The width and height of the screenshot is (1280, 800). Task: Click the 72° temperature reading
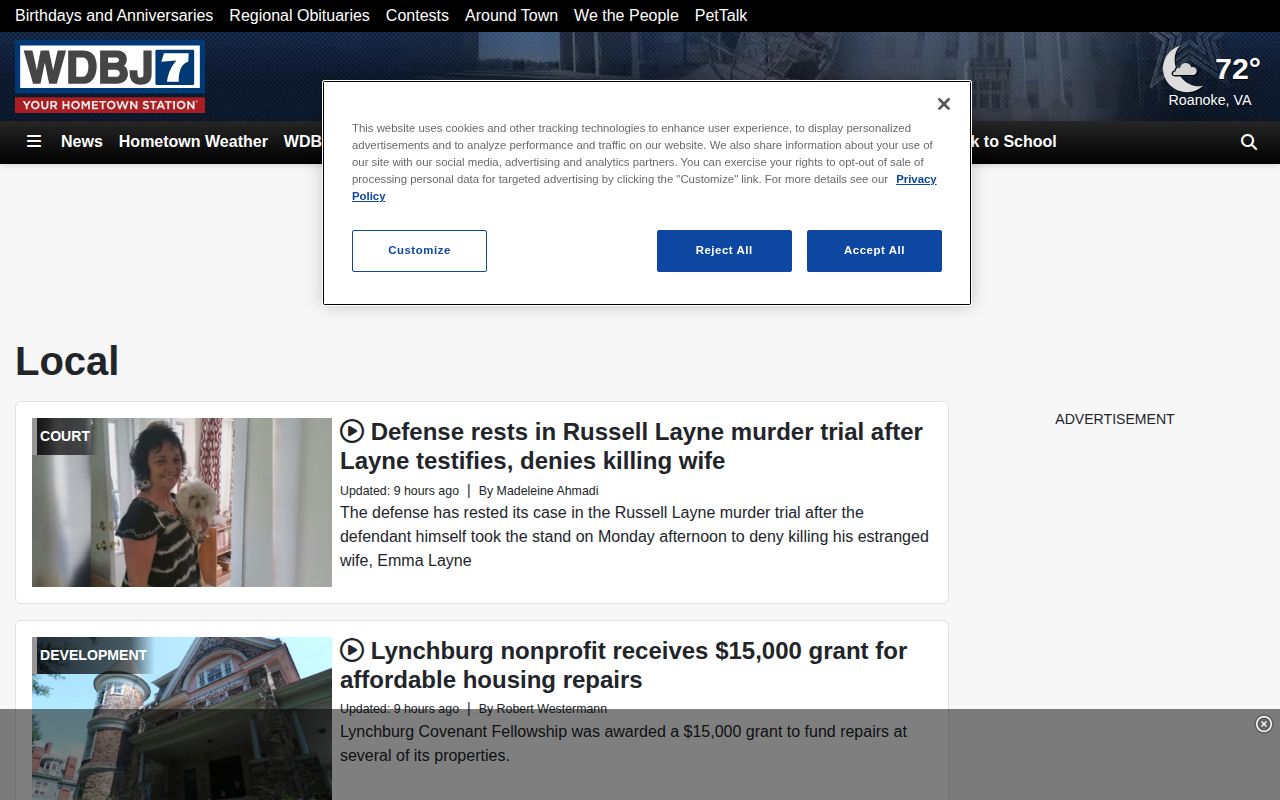click(1238, 69)
